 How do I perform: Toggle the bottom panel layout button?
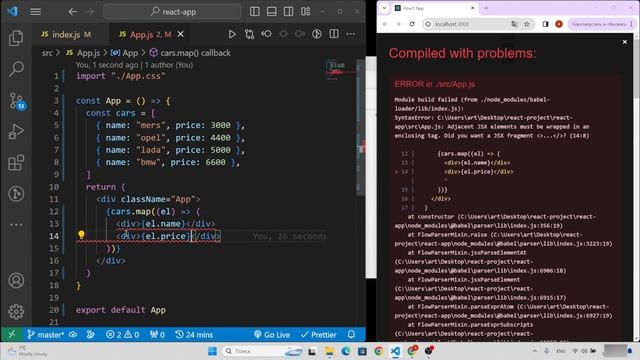pos(271,11)
